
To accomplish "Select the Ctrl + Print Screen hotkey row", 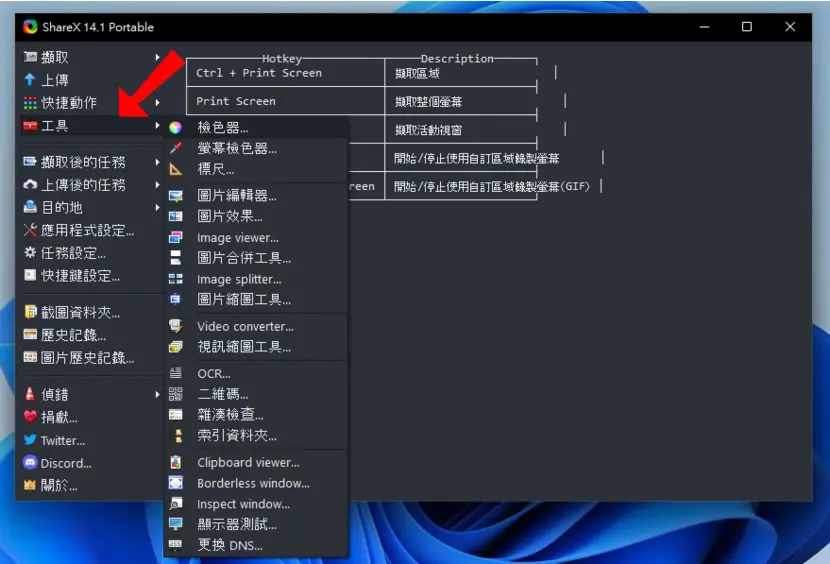I will [362, 73].
